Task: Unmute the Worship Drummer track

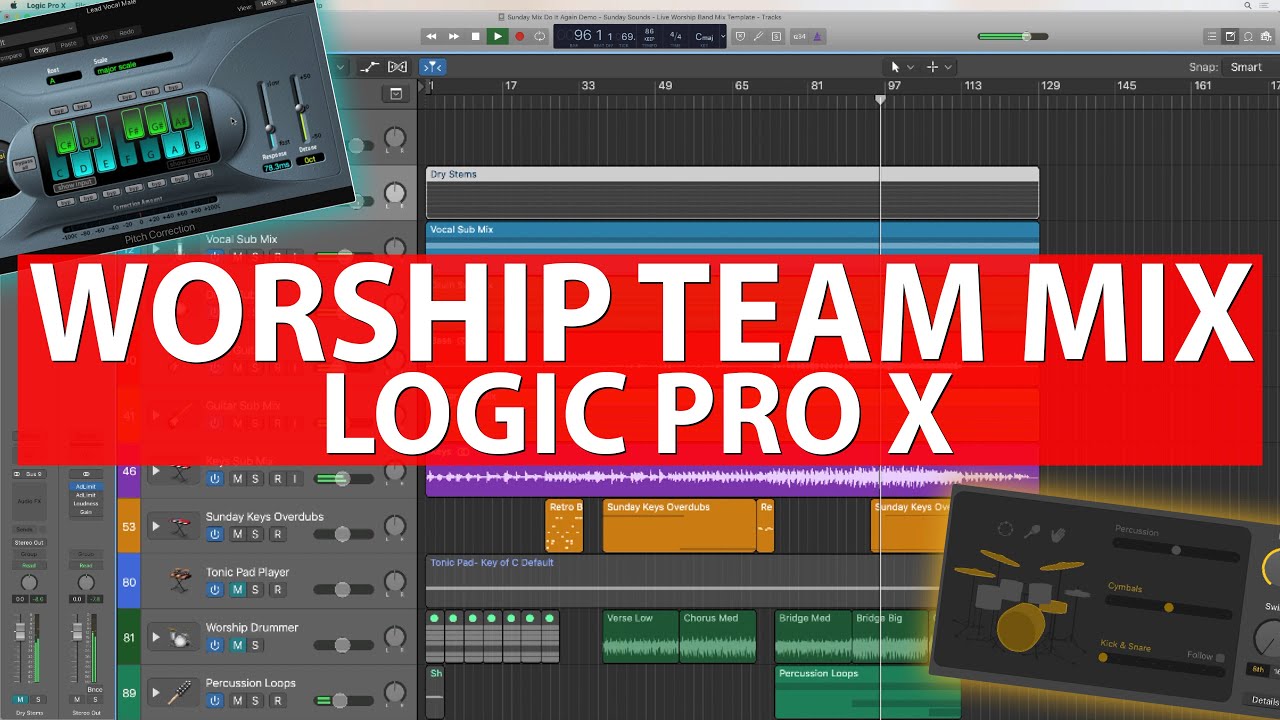Action: (237, 645)
